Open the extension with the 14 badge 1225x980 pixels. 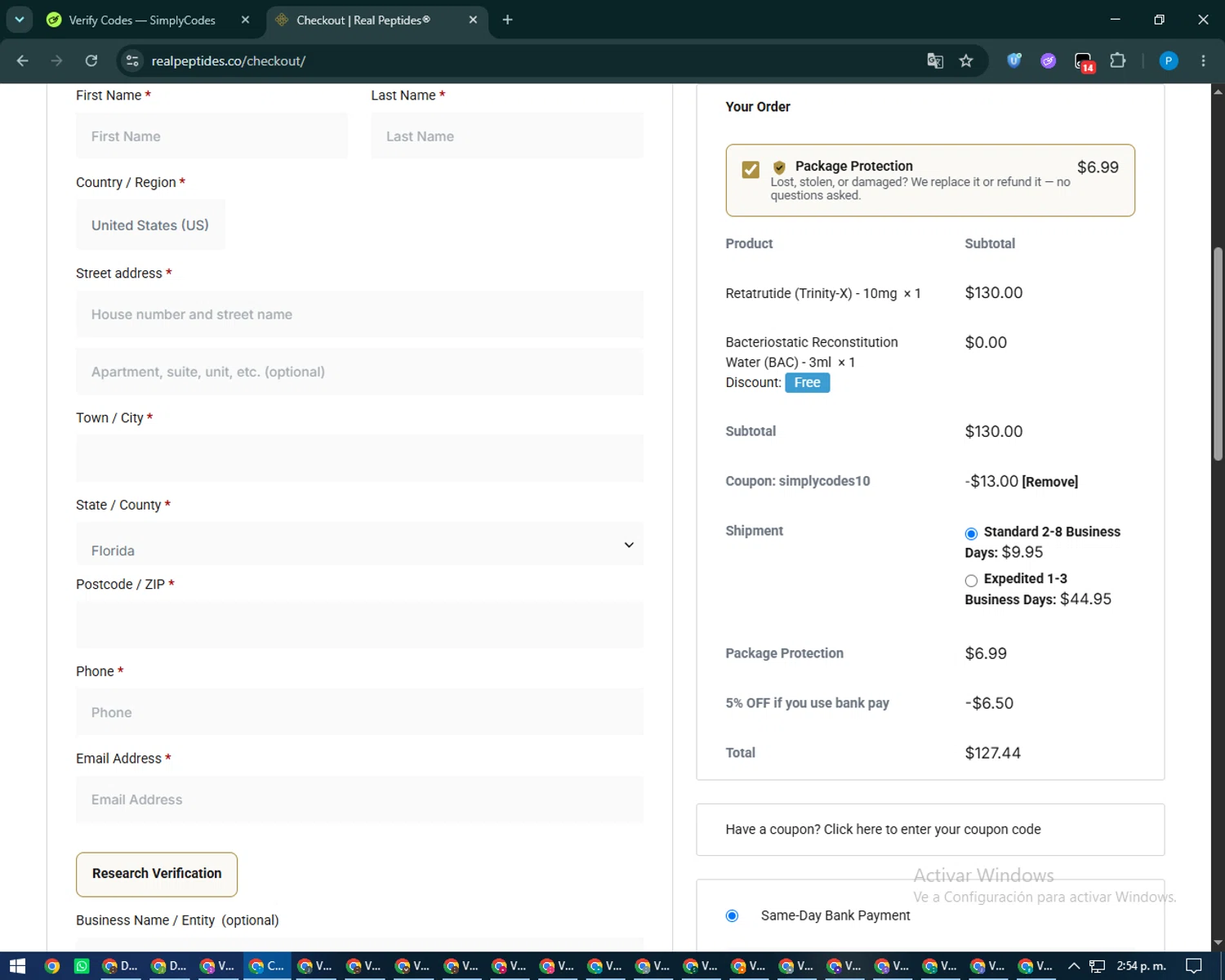[1084, 61]
